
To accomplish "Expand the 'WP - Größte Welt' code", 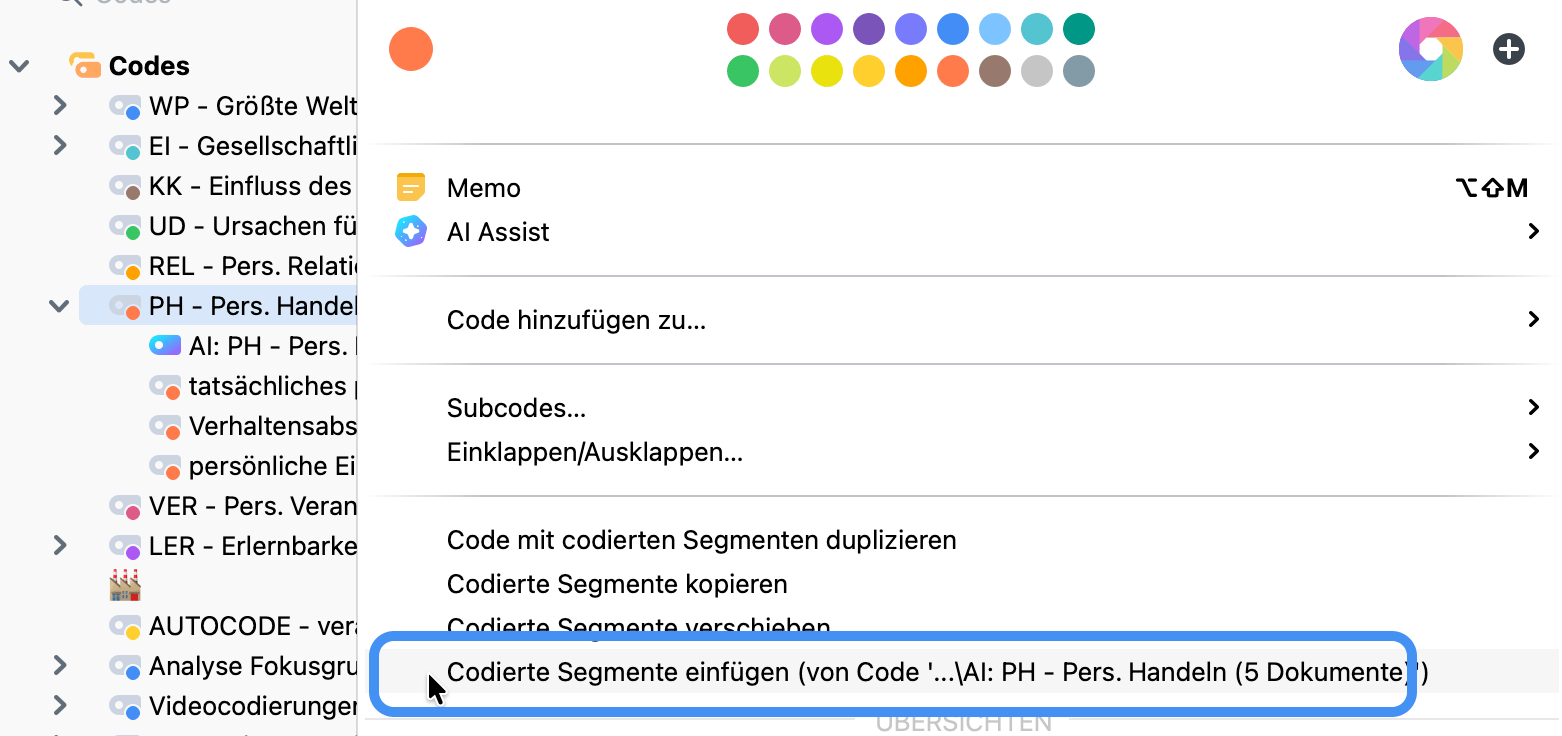I will tap(58, 105).
